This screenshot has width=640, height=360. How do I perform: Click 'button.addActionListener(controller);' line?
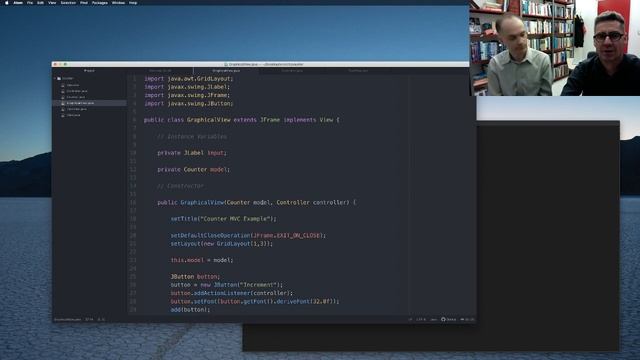231,293
